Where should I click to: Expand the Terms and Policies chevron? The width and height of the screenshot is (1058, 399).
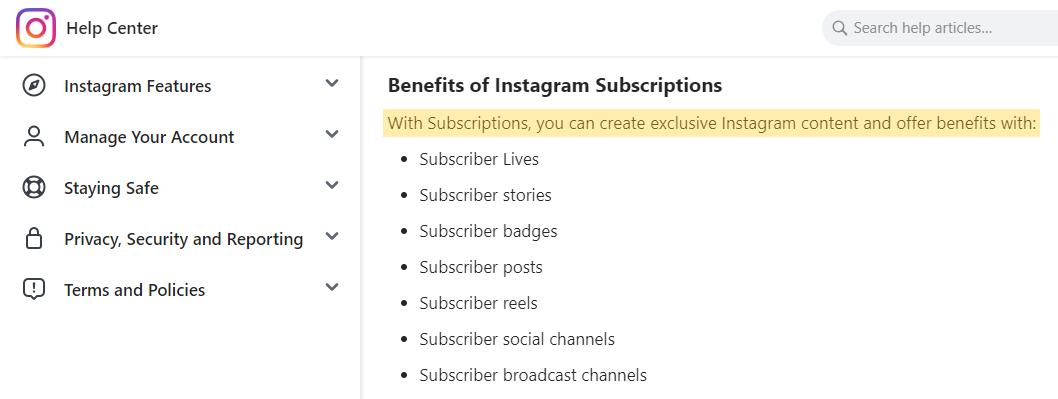(331, 287)
